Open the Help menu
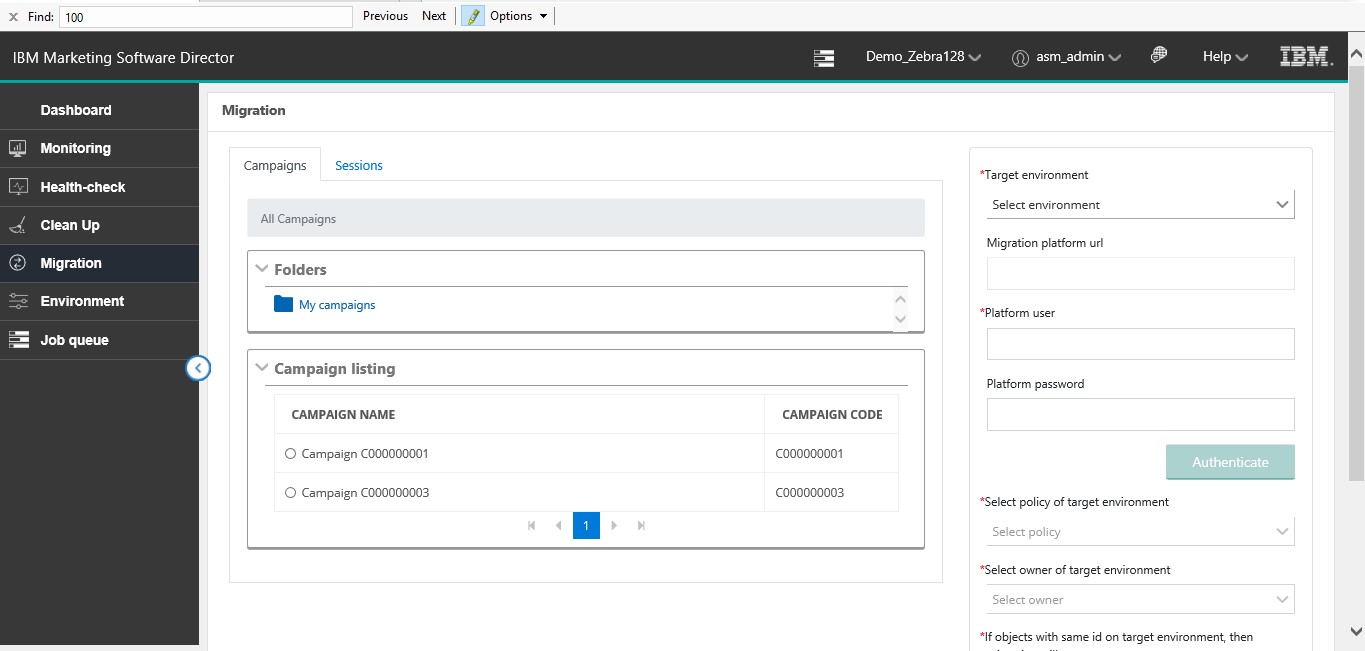1365x651 pixels. point(1225,57)
